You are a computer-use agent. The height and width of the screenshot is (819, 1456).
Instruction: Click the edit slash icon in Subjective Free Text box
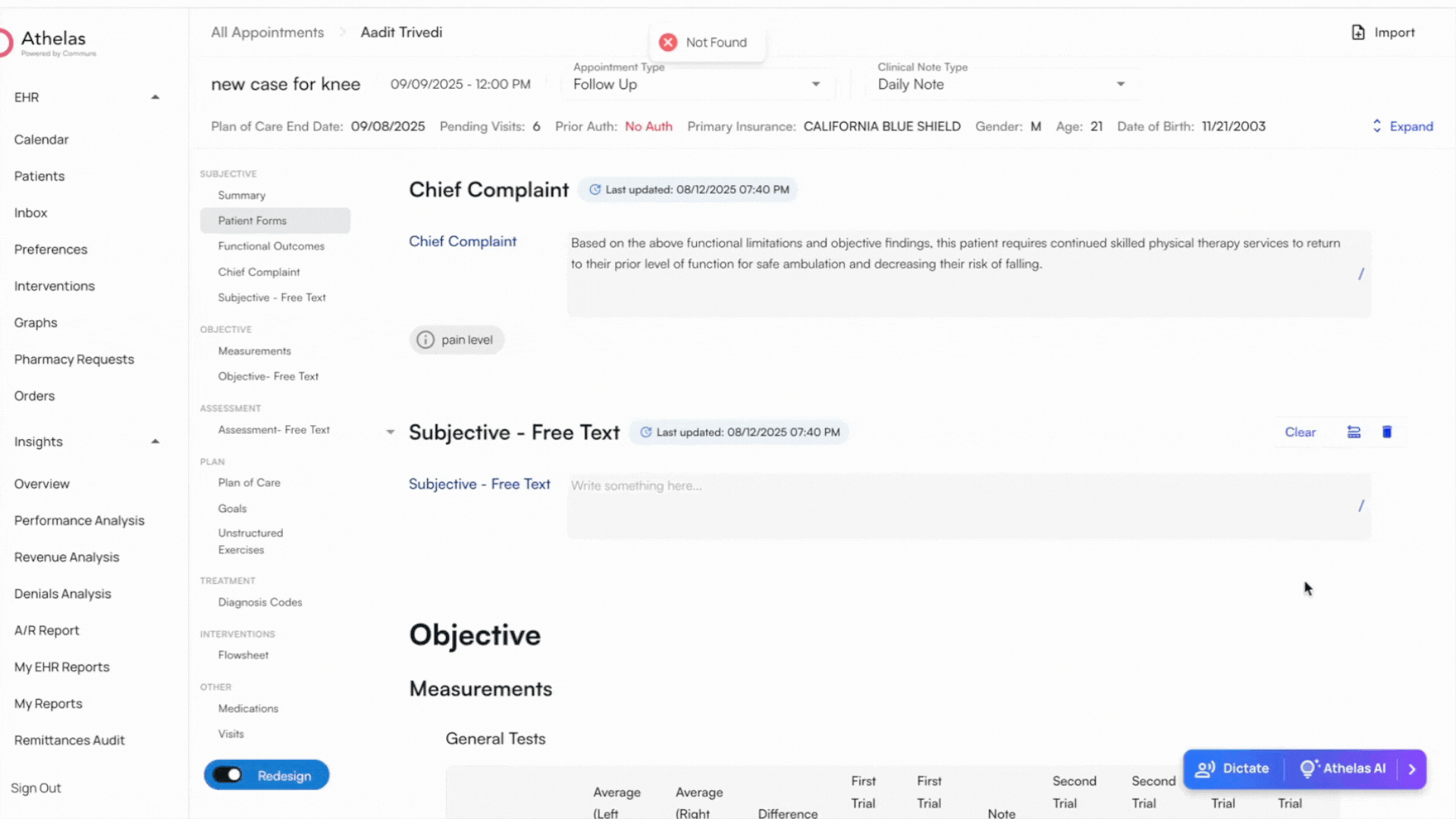coord(1361,506)
